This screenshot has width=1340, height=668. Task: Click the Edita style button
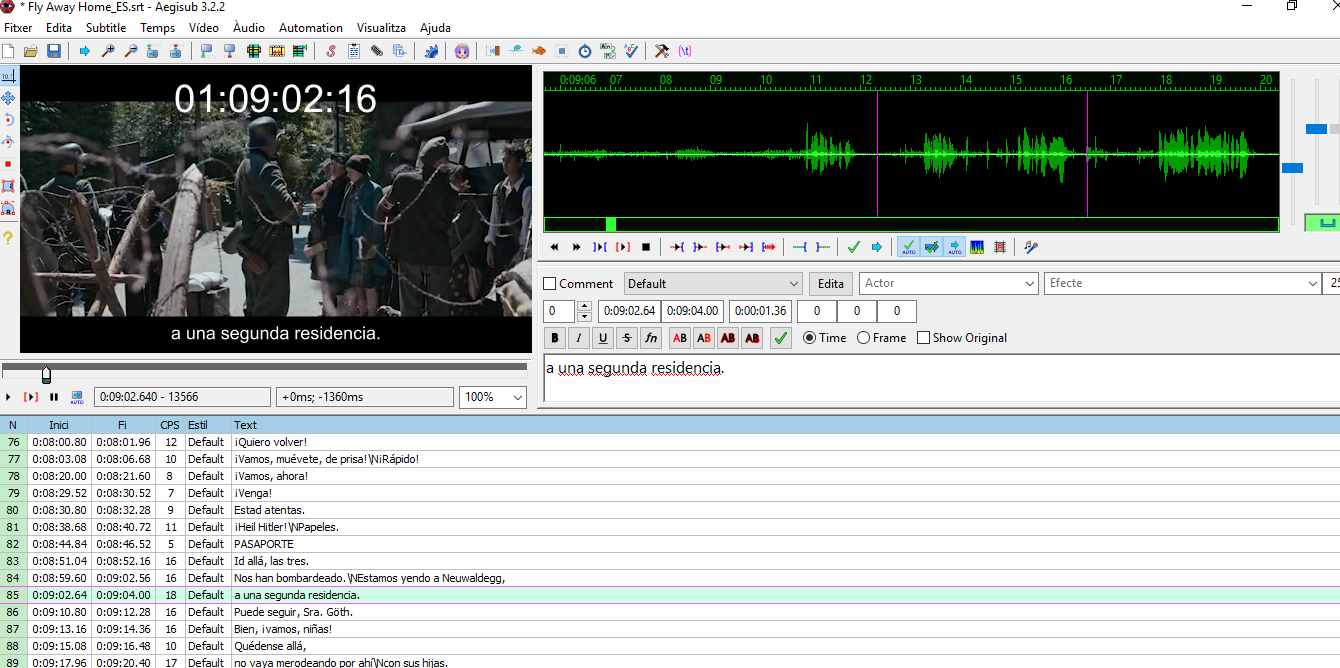[x=830, y=284]
